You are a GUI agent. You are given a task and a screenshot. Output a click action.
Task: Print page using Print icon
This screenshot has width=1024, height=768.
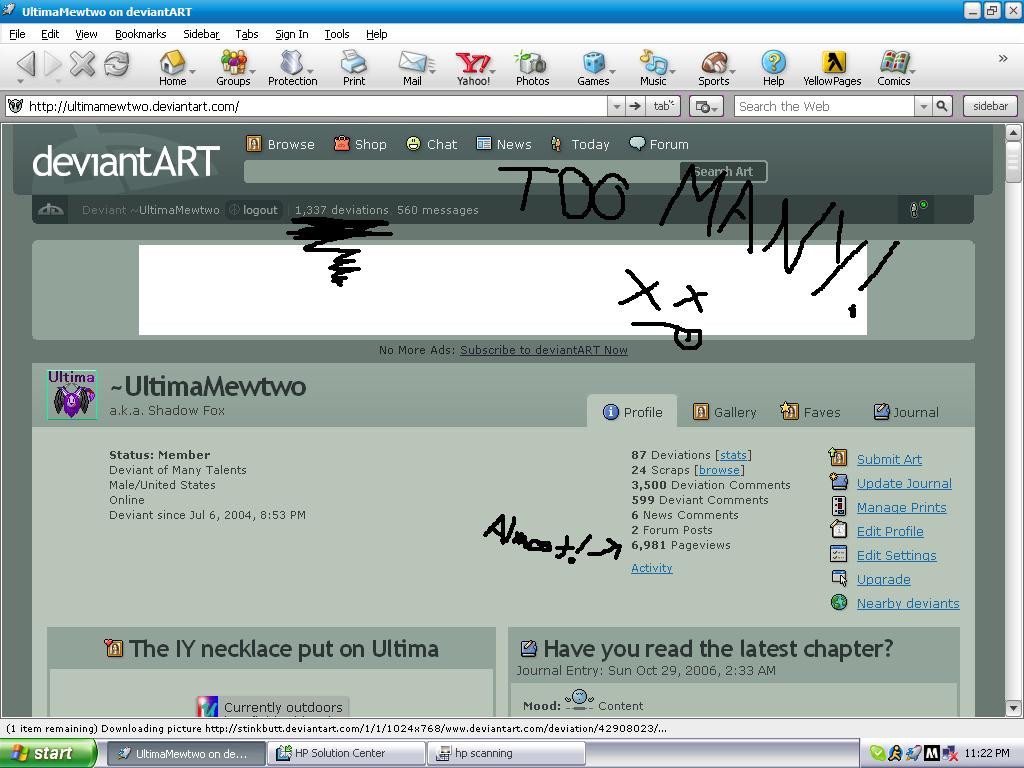pos(354,69)
